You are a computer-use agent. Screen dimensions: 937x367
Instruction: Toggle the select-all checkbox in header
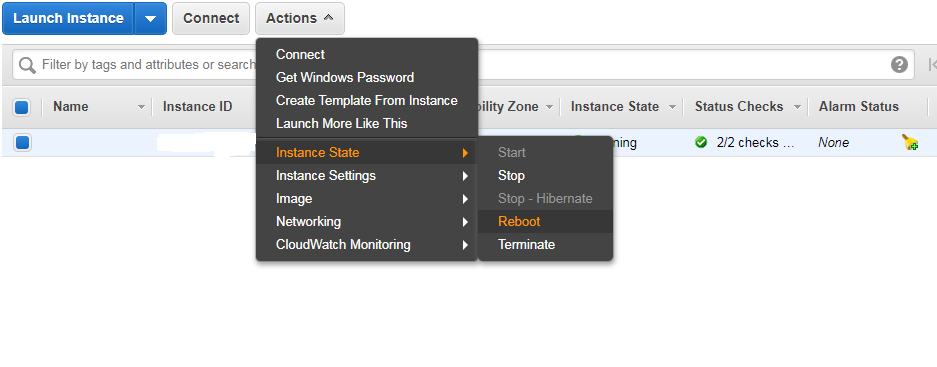22,108
